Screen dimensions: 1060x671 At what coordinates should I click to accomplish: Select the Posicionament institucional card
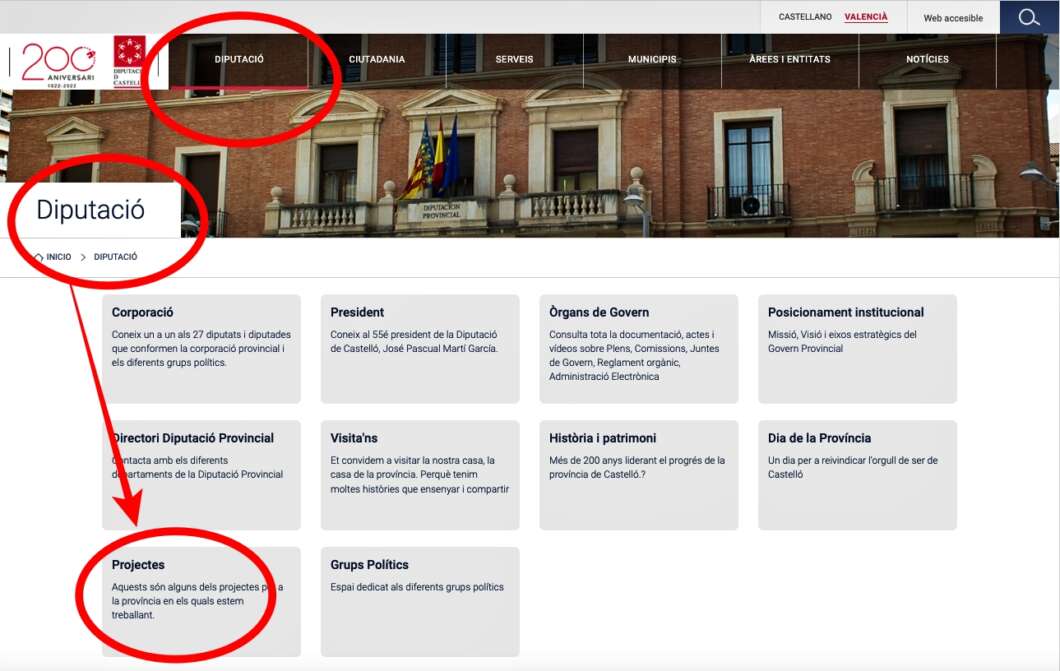857,348
